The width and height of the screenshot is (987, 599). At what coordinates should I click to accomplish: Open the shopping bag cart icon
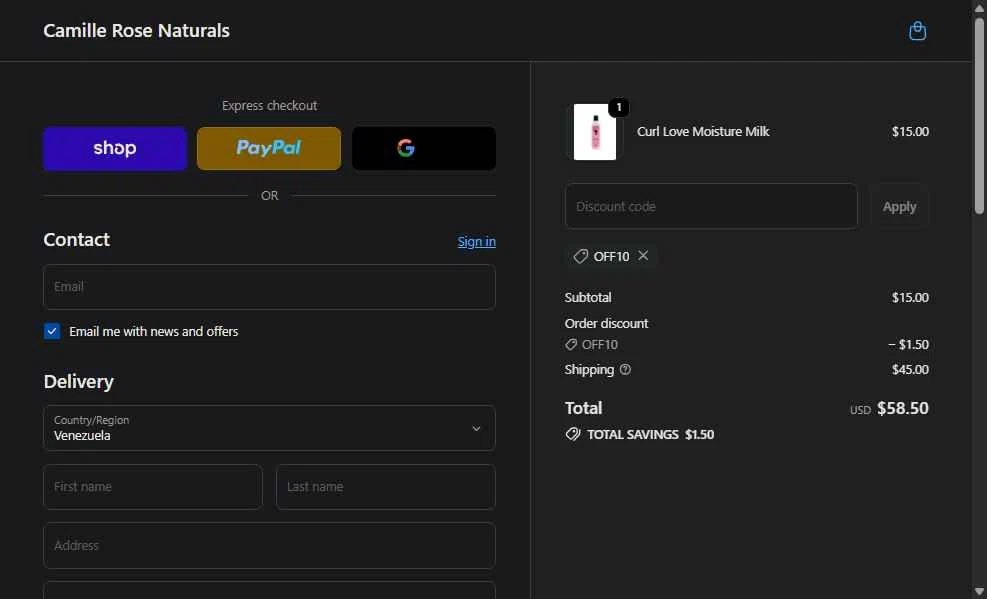(917, 31)
